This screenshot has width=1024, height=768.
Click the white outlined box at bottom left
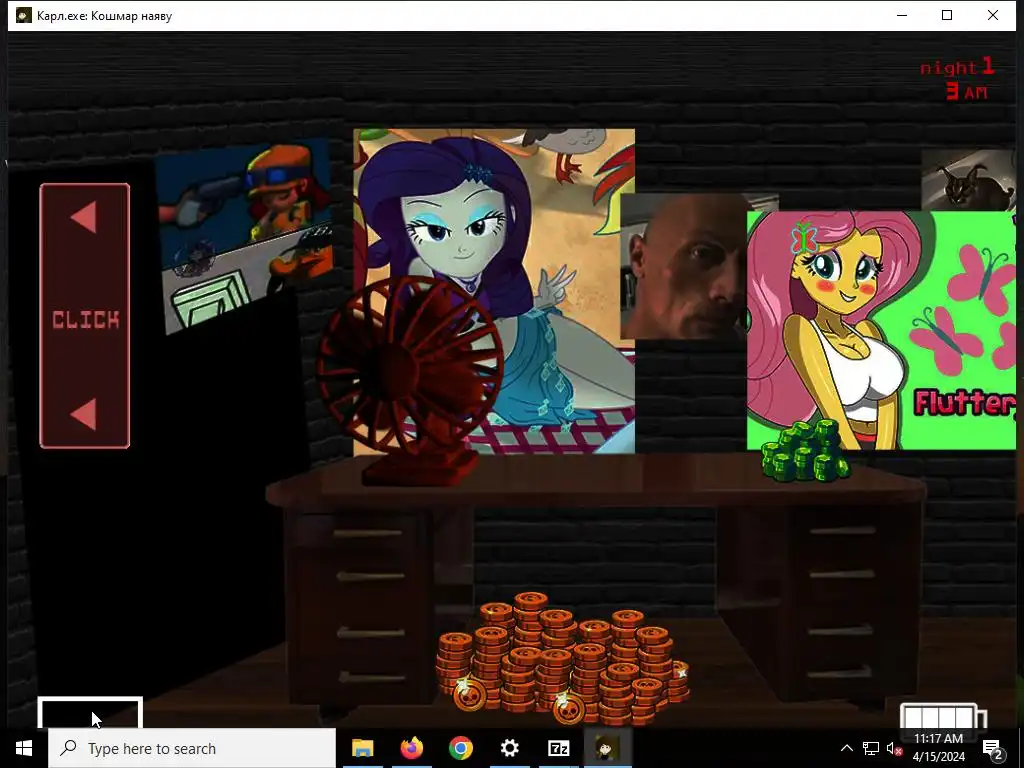click(90, 713)
